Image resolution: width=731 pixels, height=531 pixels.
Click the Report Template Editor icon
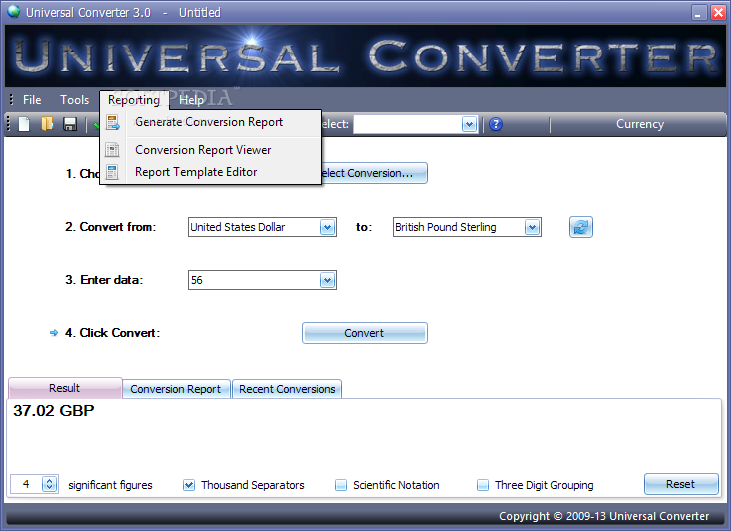point(112,172)
